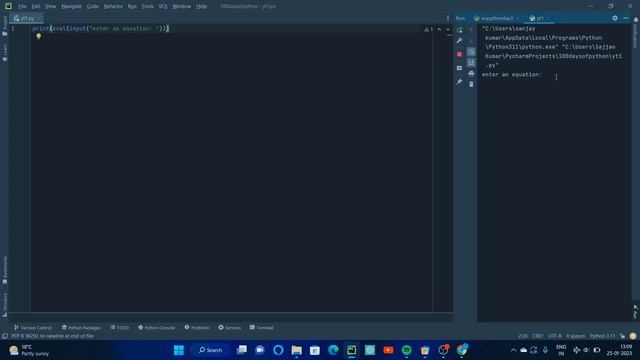Image resolution: width=640 pixels, height=360 pixels.
Task: Click the PEP 8 warning status message
Action: coord(52,336)
